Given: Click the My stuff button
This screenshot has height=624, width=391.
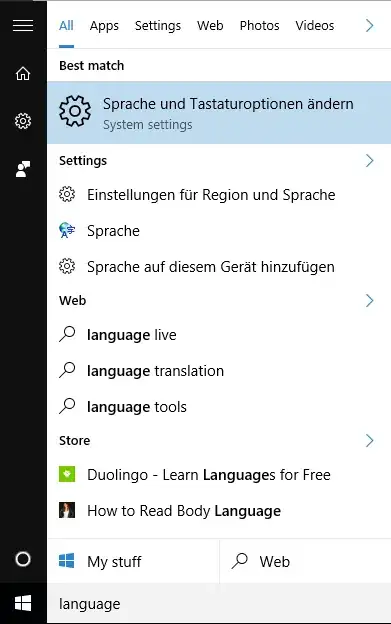Looking at the screenshot, I should coord(133,561).
